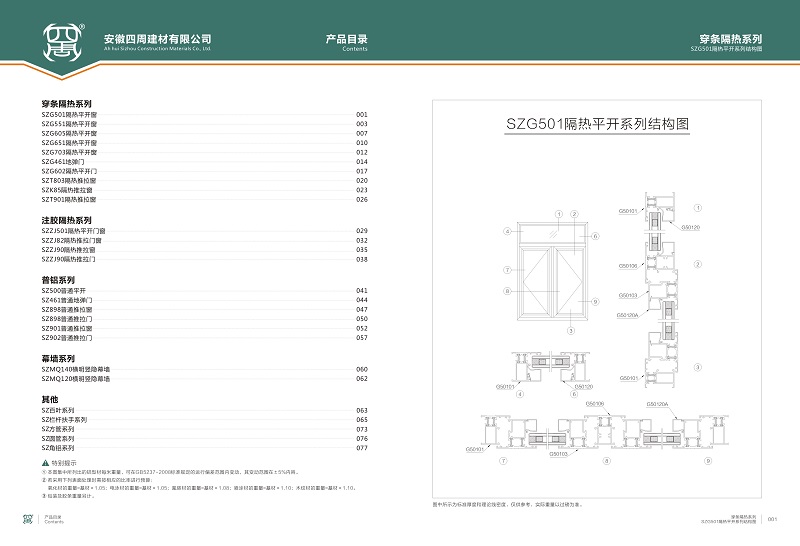This screenshot has width=800, height=546.
Task: Open the SZG501隔热平开窗 contents entry
Action: click(x=69, y=115)
